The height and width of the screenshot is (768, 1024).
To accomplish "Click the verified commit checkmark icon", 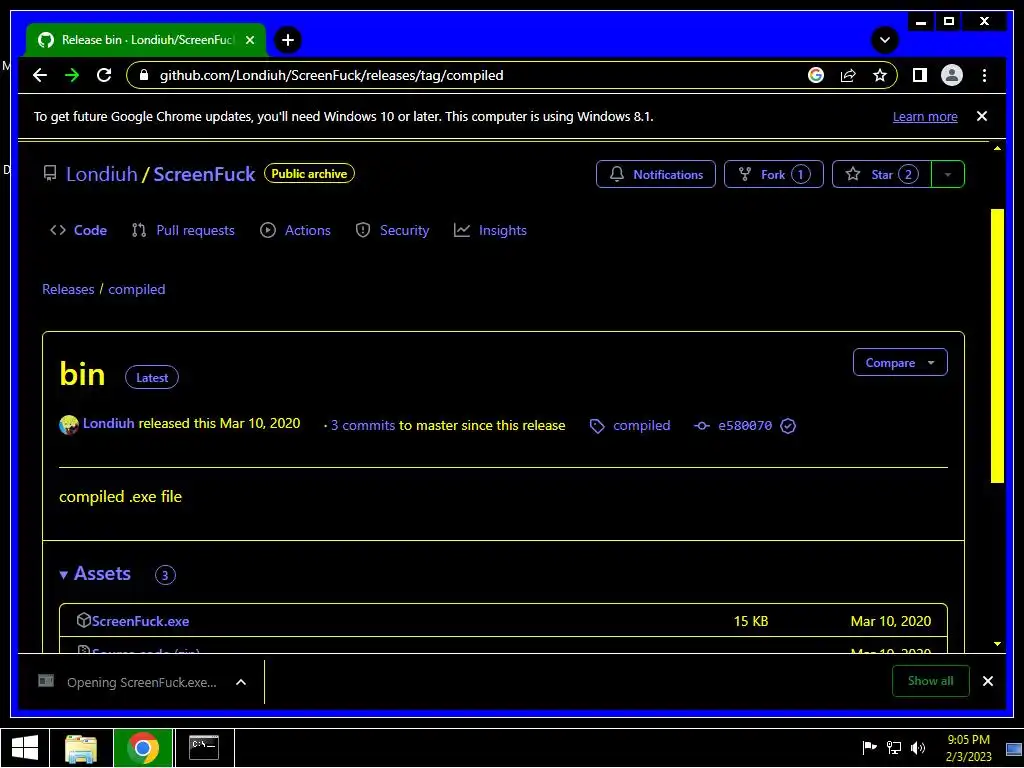I will click(x=788, y=426).
